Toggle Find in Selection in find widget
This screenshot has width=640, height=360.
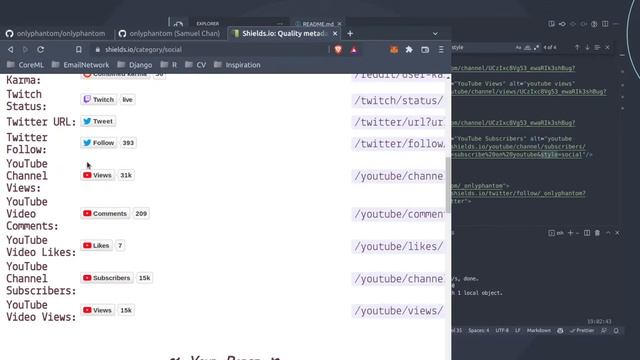point(597,47)
